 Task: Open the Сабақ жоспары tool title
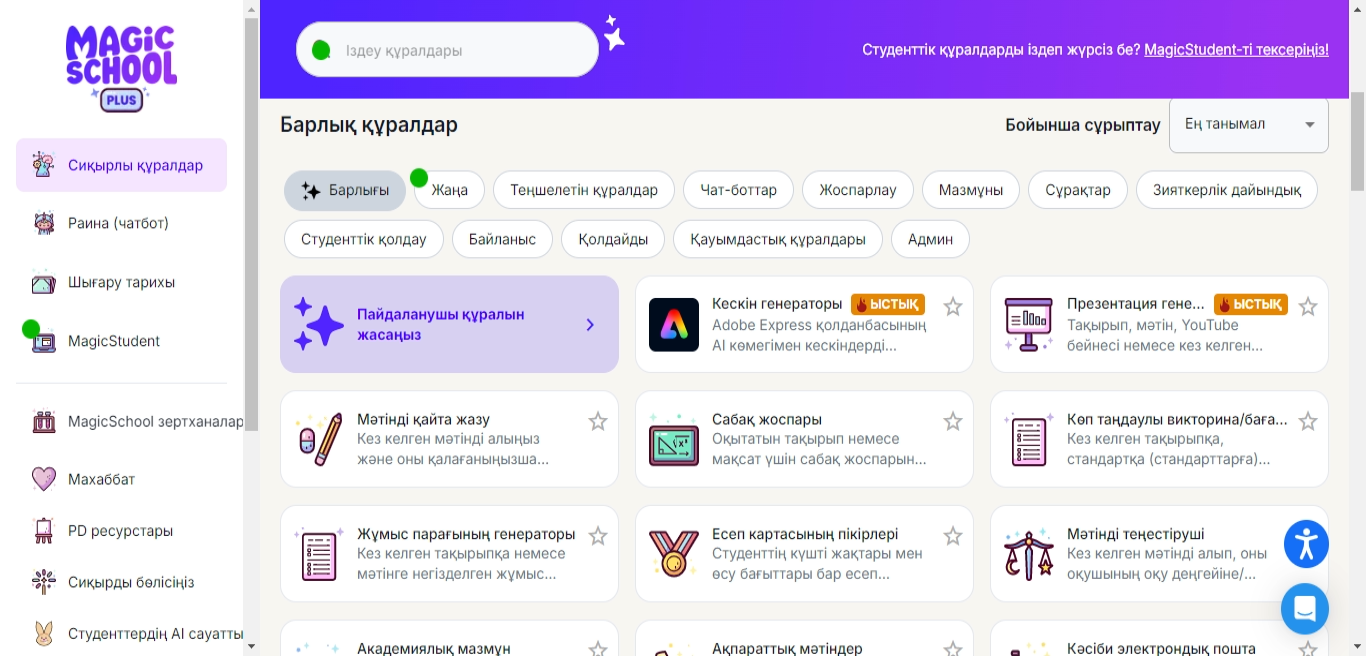767,419
